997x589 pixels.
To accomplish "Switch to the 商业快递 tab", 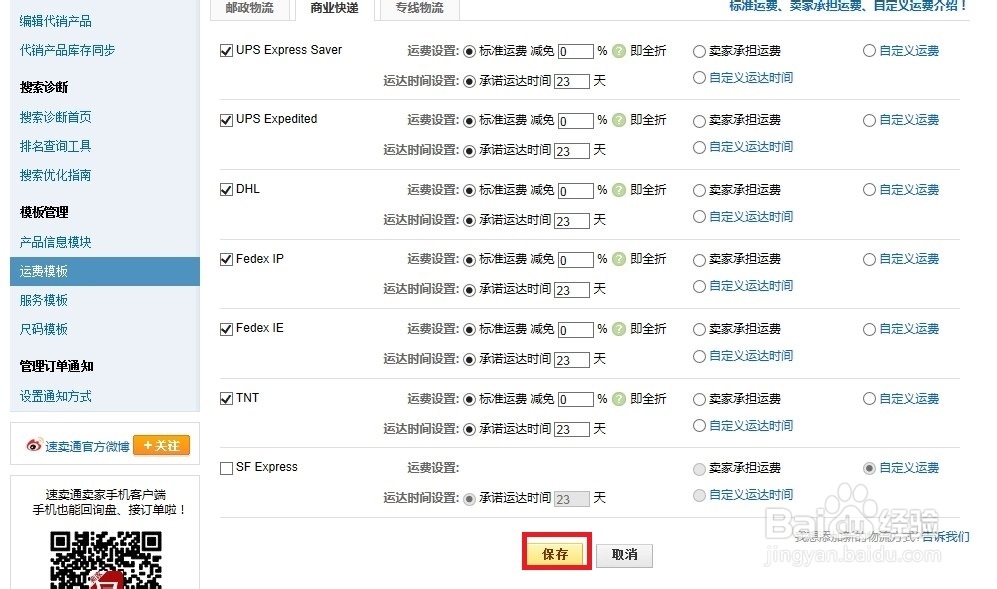I will point(334,8).
